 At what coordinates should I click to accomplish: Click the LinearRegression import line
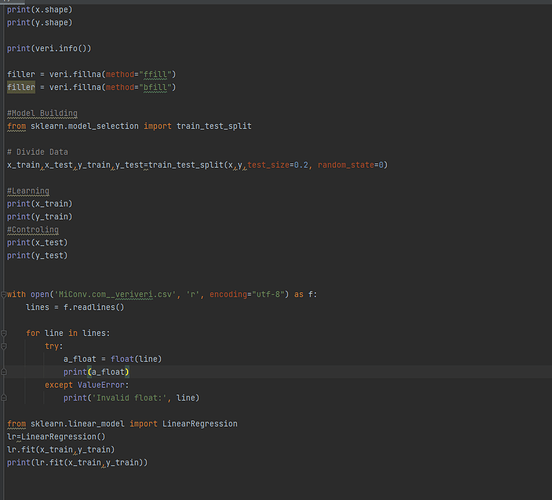(x=122, y=424)
